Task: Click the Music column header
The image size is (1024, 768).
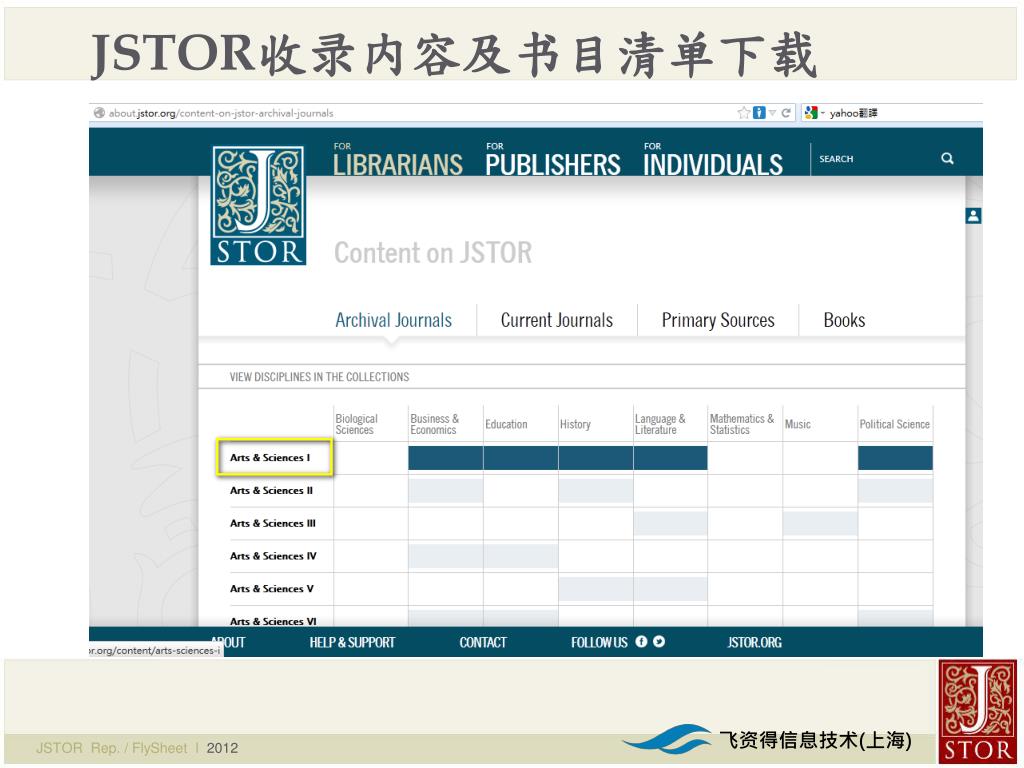Action: tap(797, 424)
